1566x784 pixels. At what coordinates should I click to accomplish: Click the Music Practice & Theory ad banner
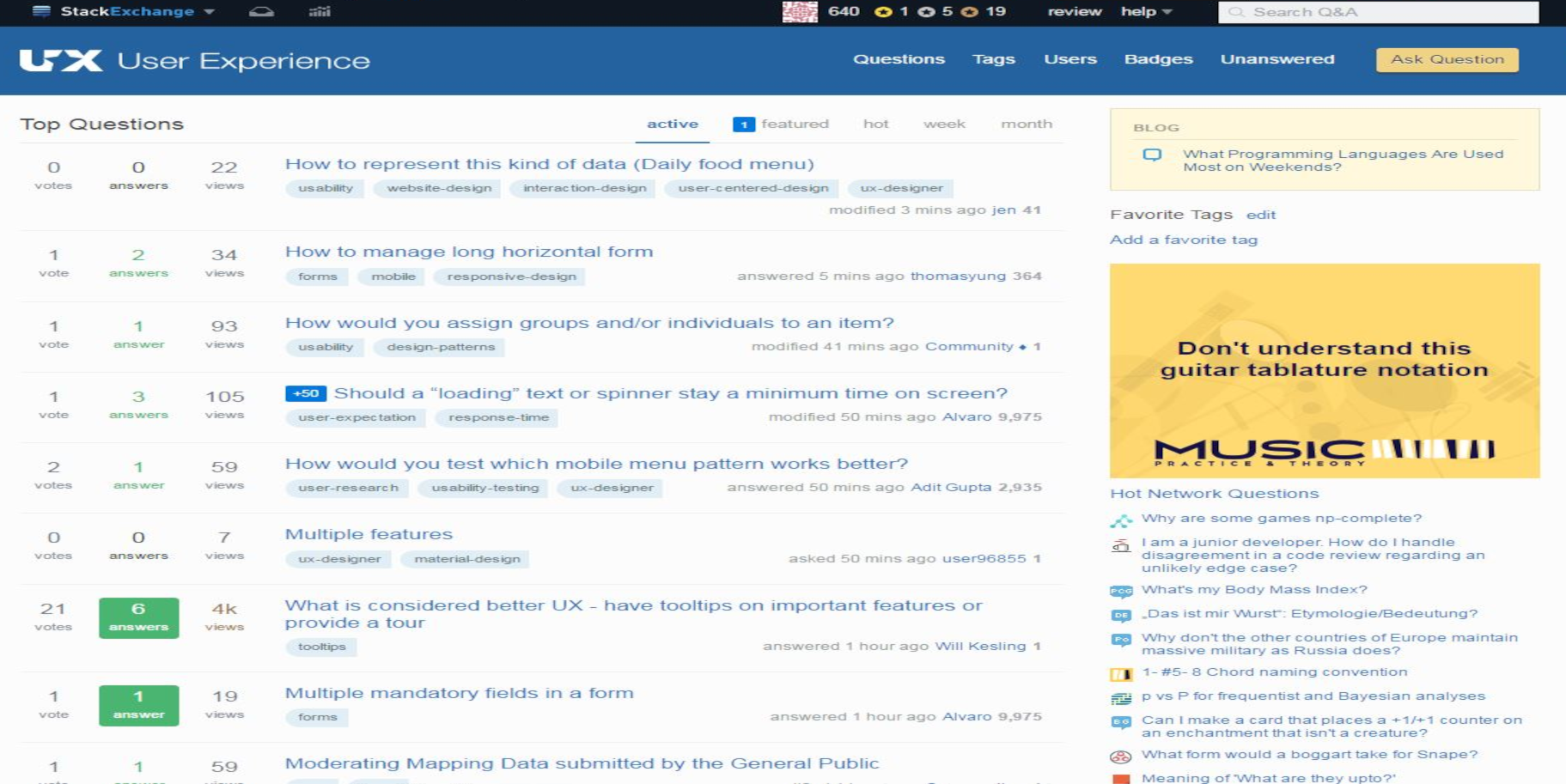click(1325, 371)
